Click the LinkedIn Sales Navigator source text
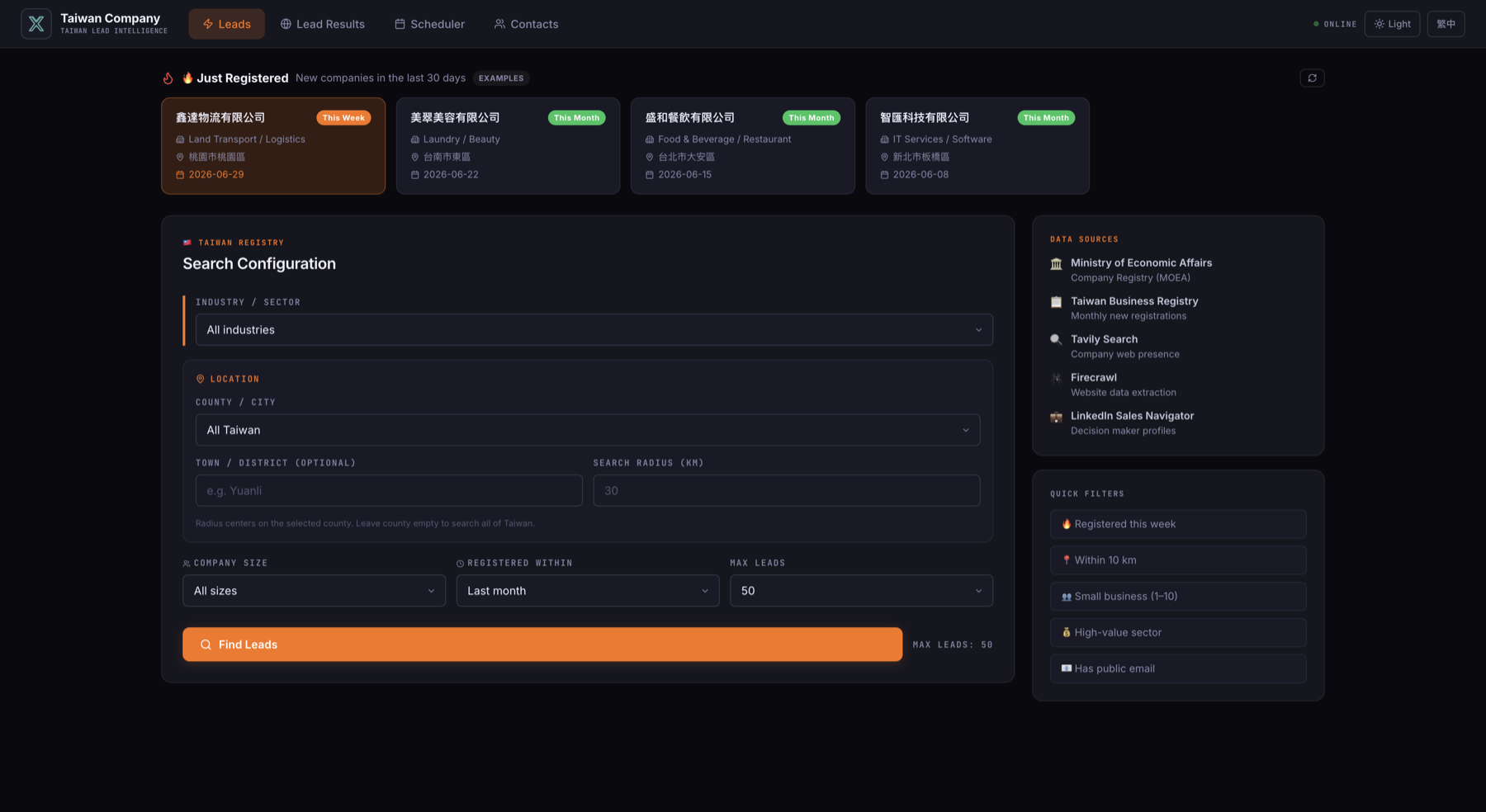The height and width of the screenshot is (812, 1486). click(1132, 416)
